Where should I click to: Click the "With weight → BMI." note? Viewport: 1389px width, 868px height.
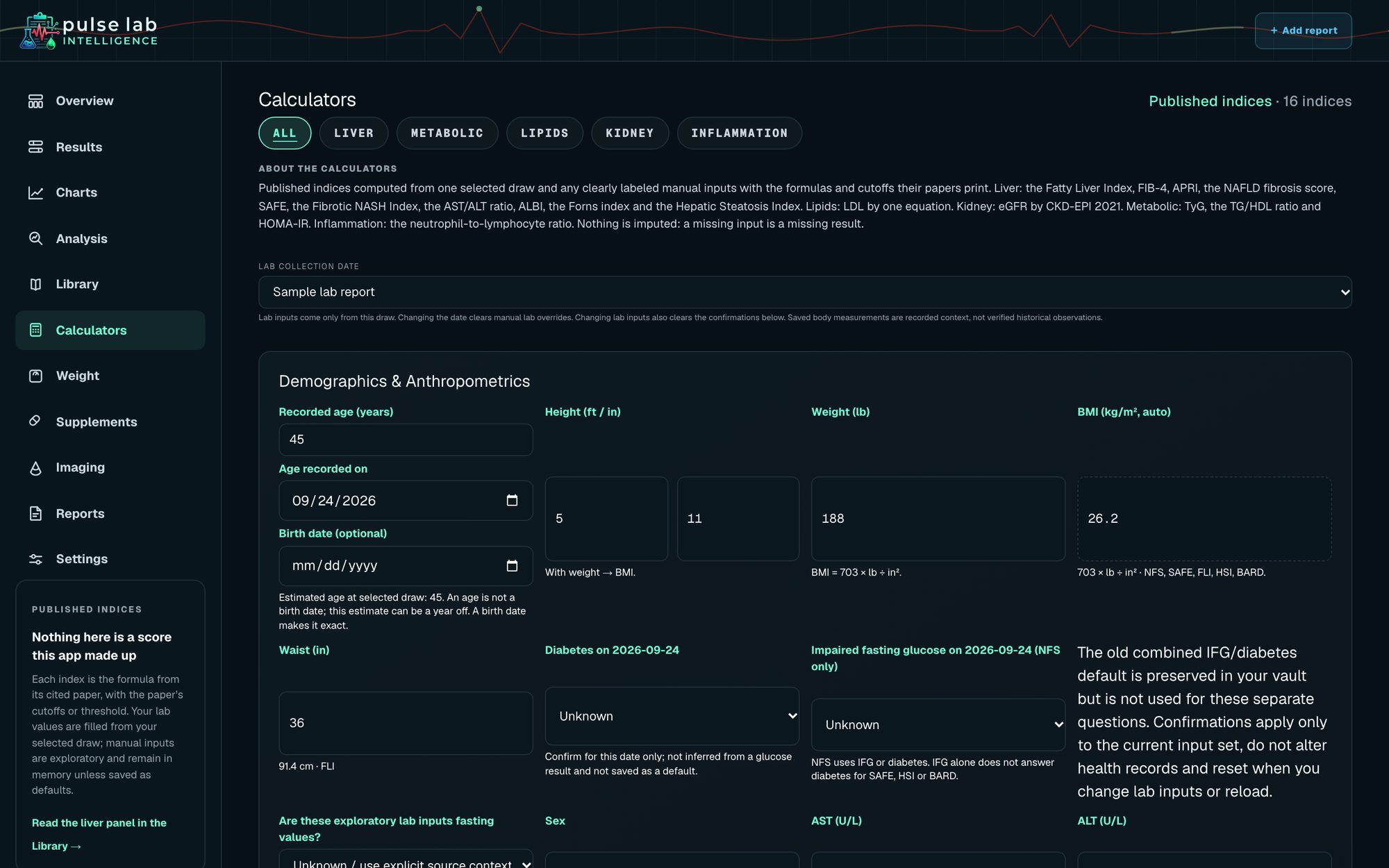click(590, 572)
